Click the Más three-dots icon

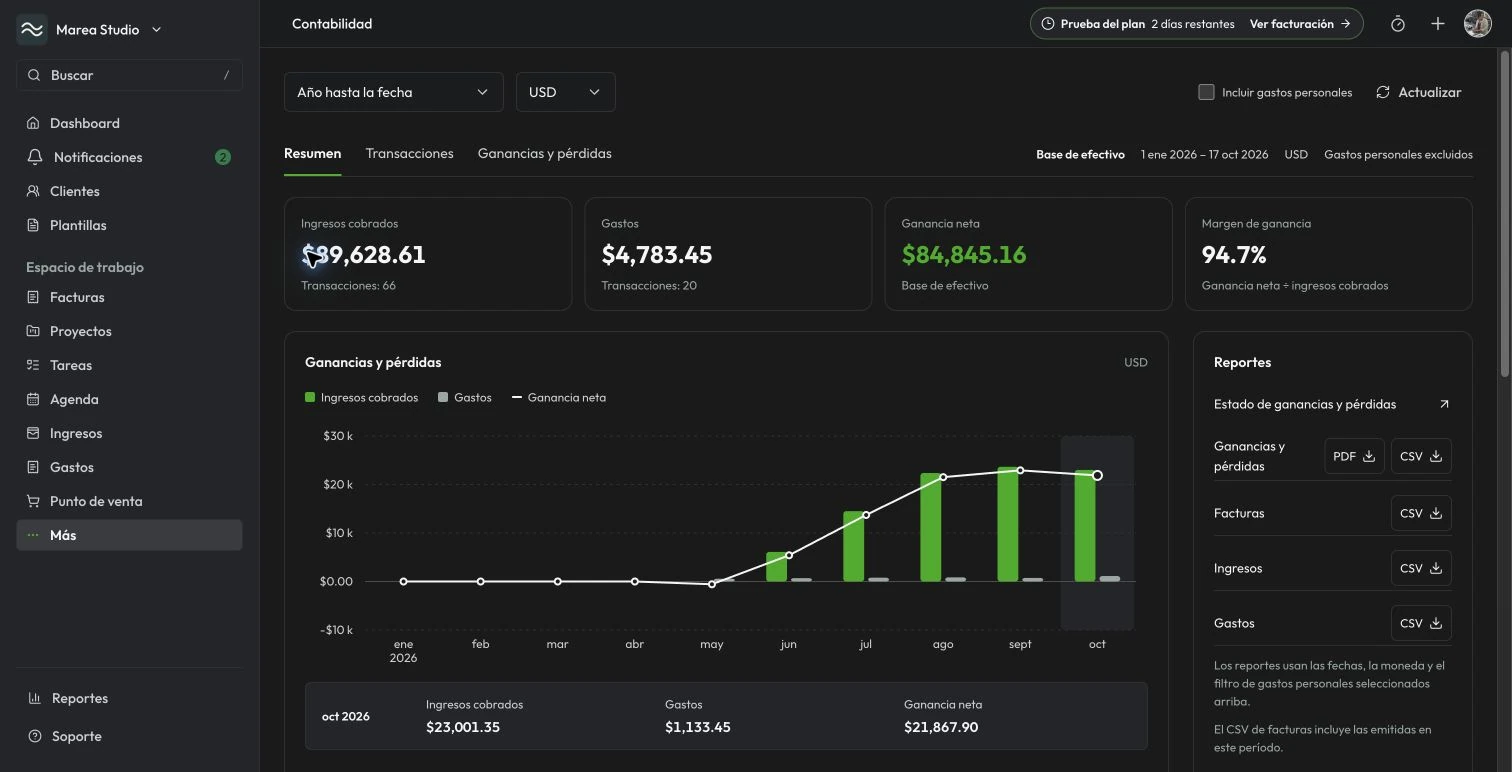point(33,535)
